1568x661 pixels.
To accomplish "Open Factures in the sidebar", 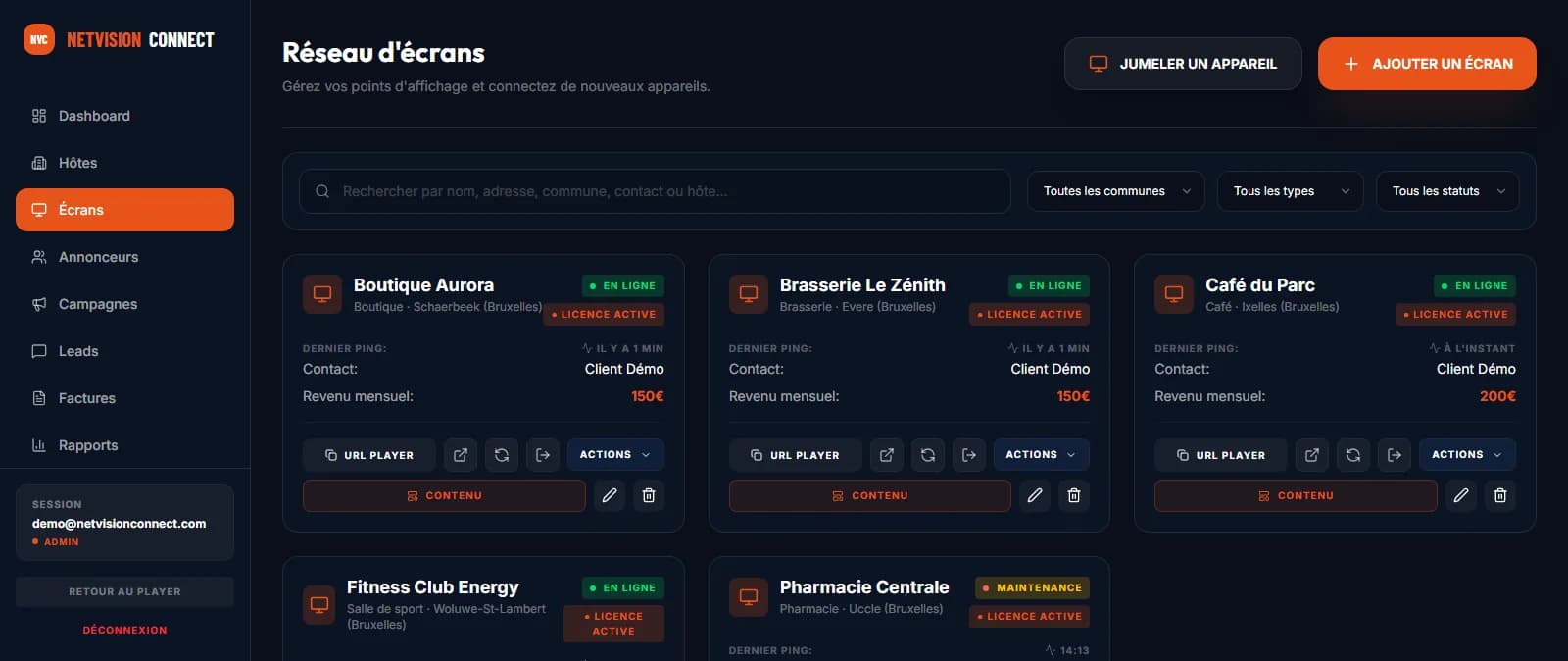I will click(x=124, y=398).
